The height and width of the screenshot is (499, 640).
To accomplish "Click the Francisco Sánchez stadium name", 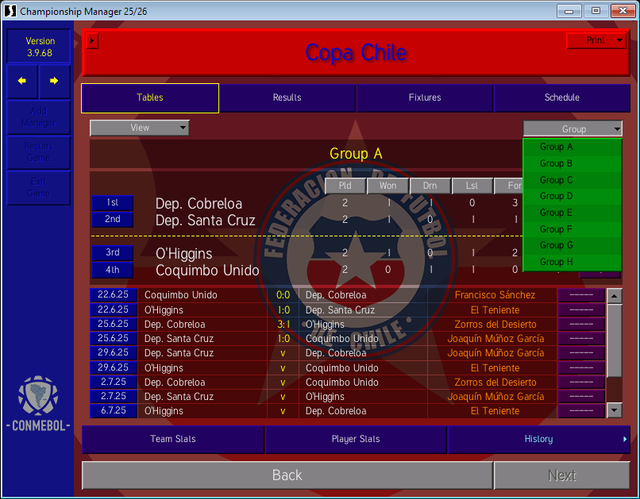I will [x=495, y=295].
